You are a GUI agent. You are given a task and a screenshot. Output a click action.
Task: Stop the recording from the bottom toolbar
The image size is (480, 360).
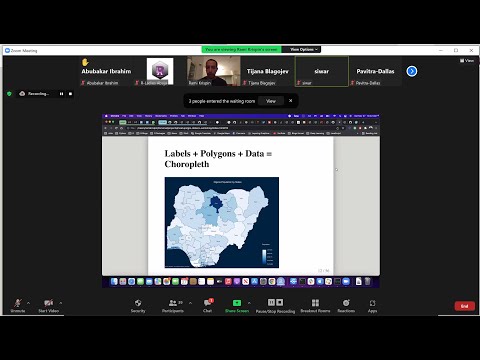point(280,302)
